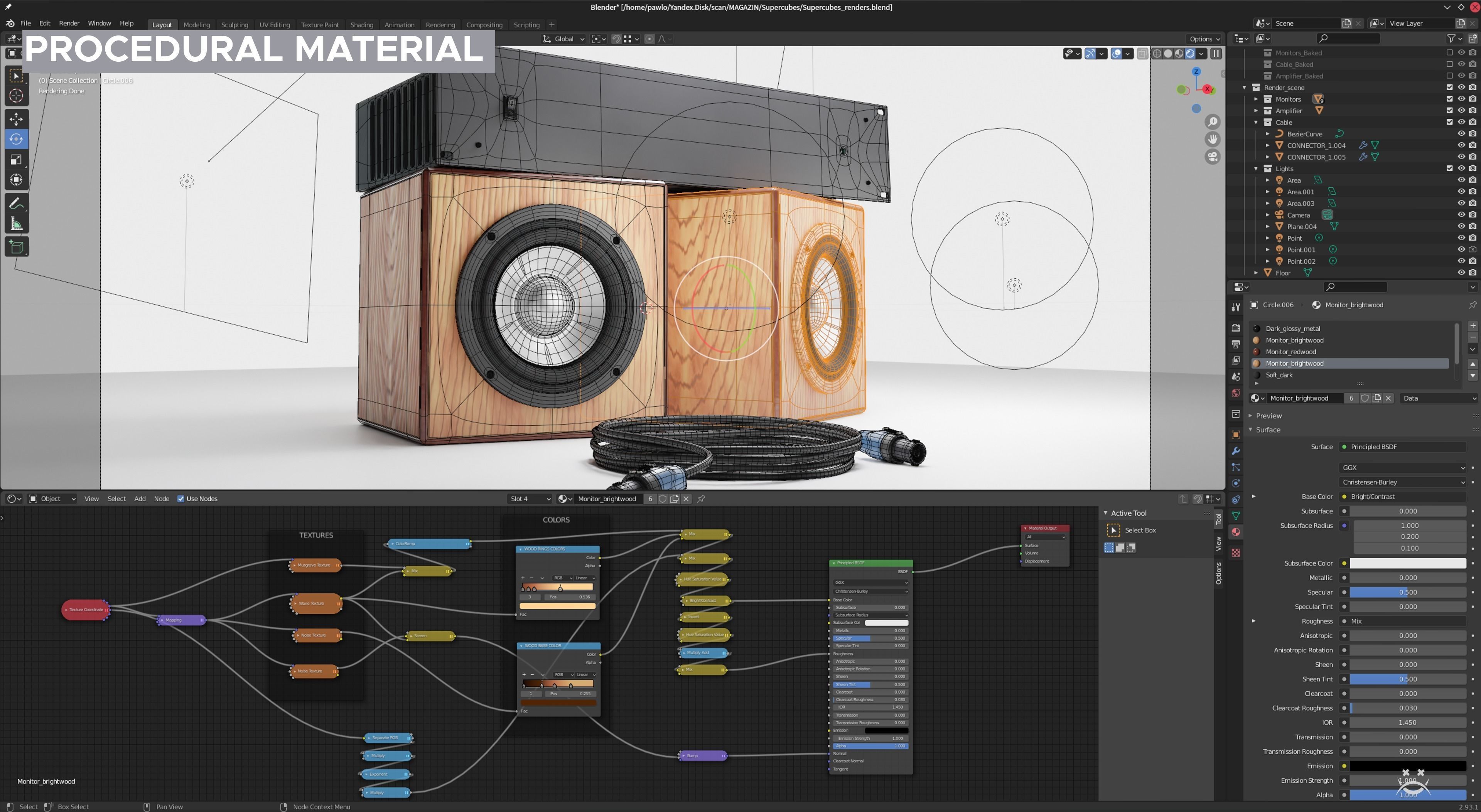1481x812 pixels.
Task: Select Dark_glossy_metal material slot
Action: point(1350,328)
